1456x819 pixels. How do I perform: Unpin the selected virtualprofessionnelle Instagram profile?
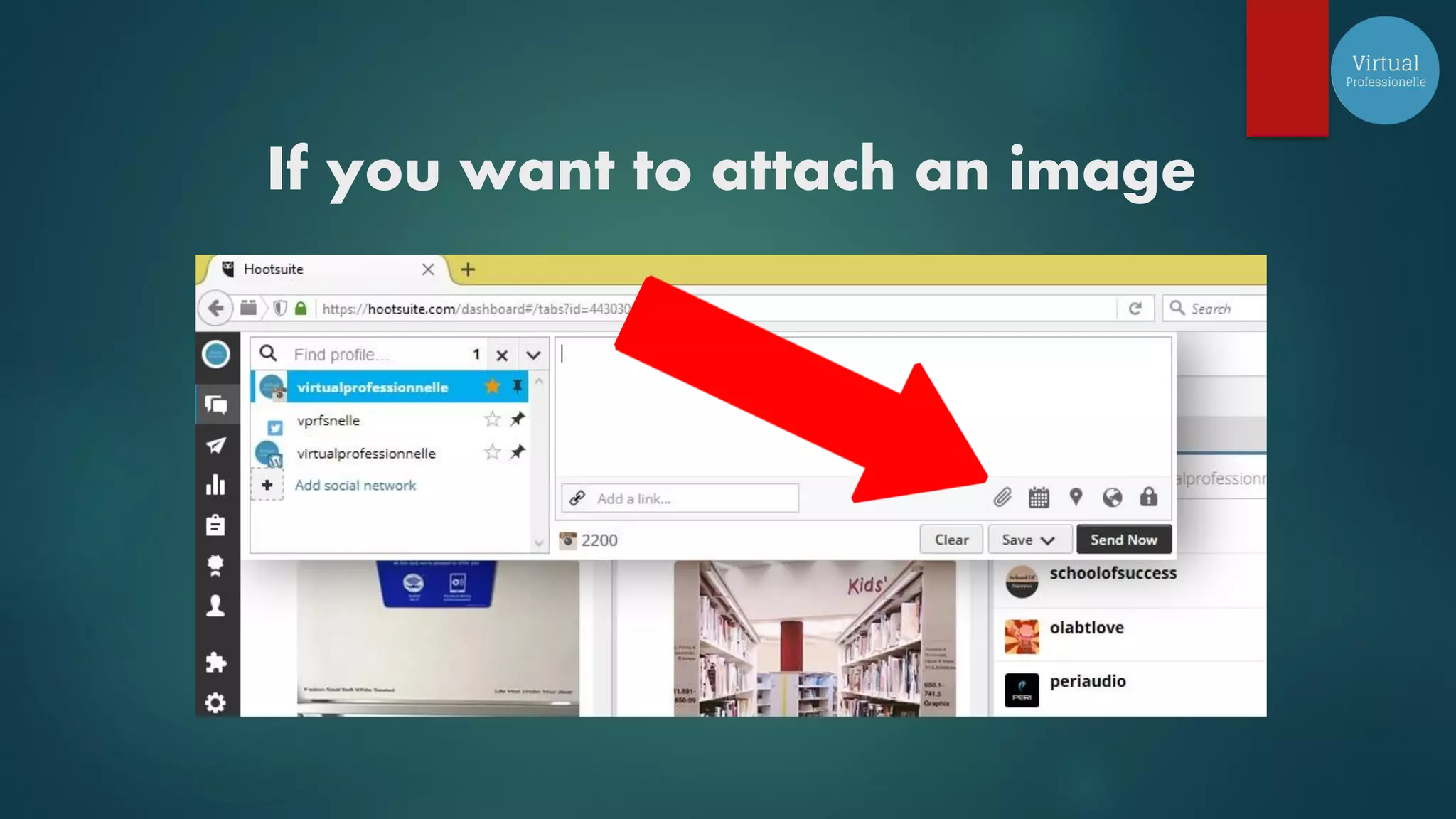(x=518, y=386)
